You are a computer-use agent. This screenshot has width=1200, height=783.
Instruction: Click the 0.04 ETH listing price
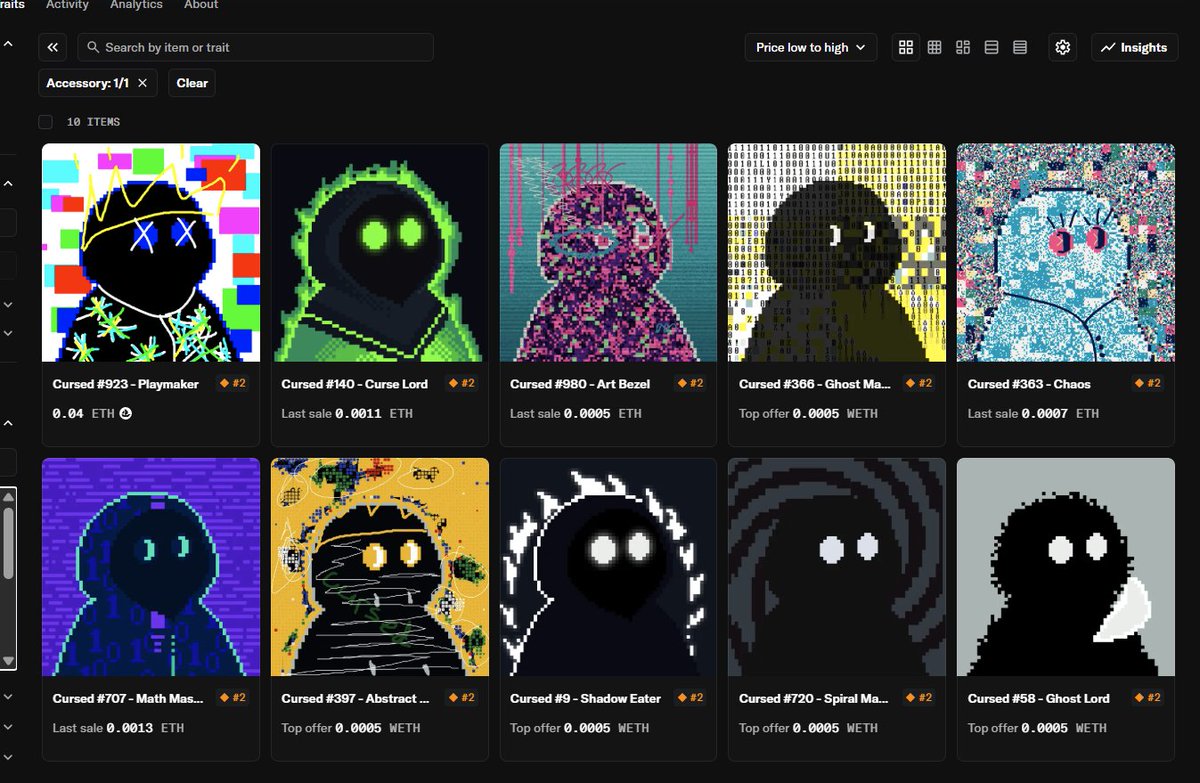tap(84, 413)
